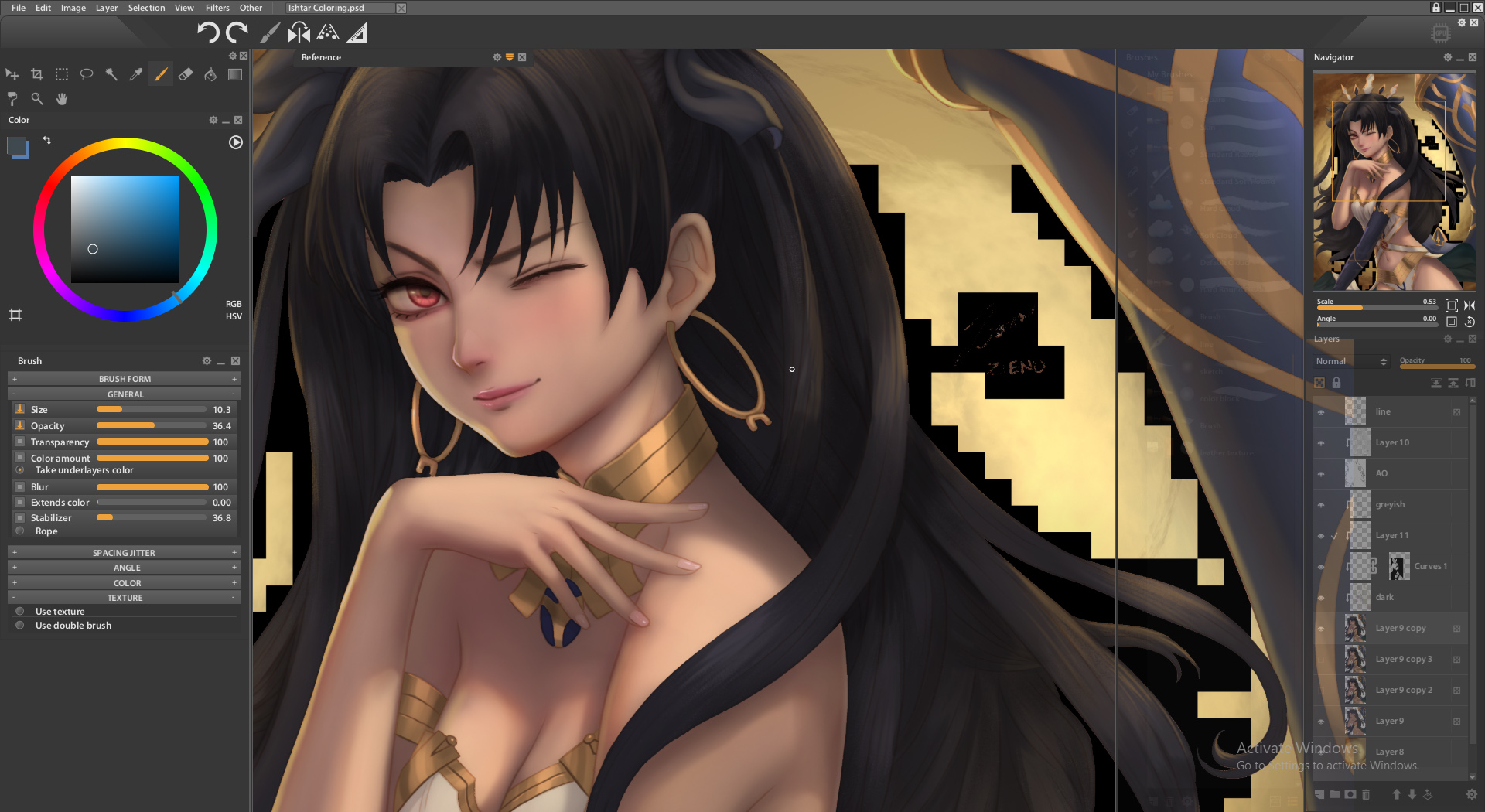Click the Color panel play button
Screen dimensions: 1485x812
pos(236,142)
